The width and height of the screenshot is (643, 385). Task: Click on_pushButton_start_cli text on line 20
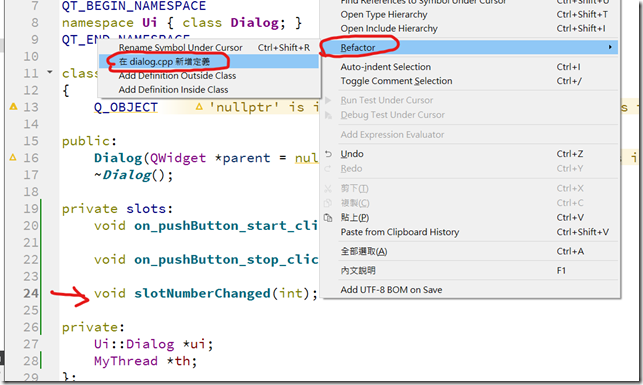click(226, 226)
